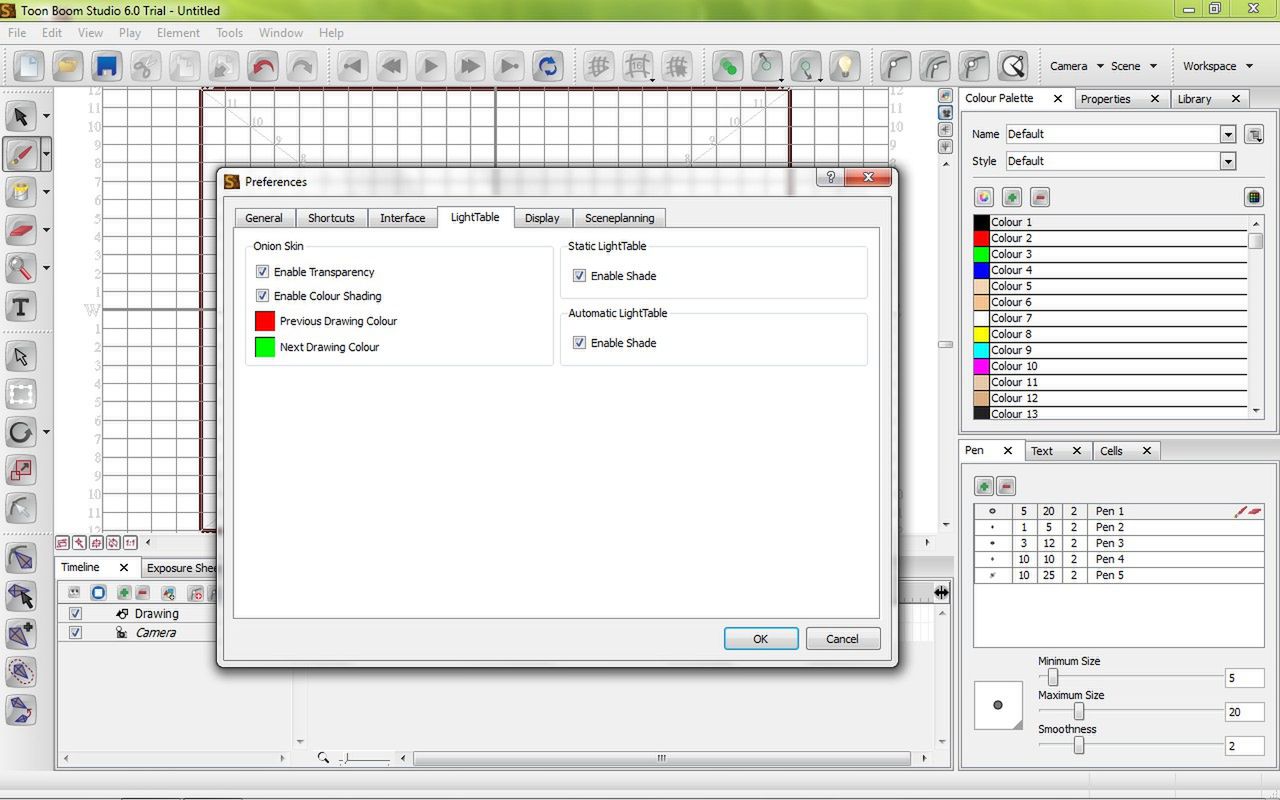Click the add colour icon in Colour Palette
1280x800 pixels.
(x=1012, y=197)
